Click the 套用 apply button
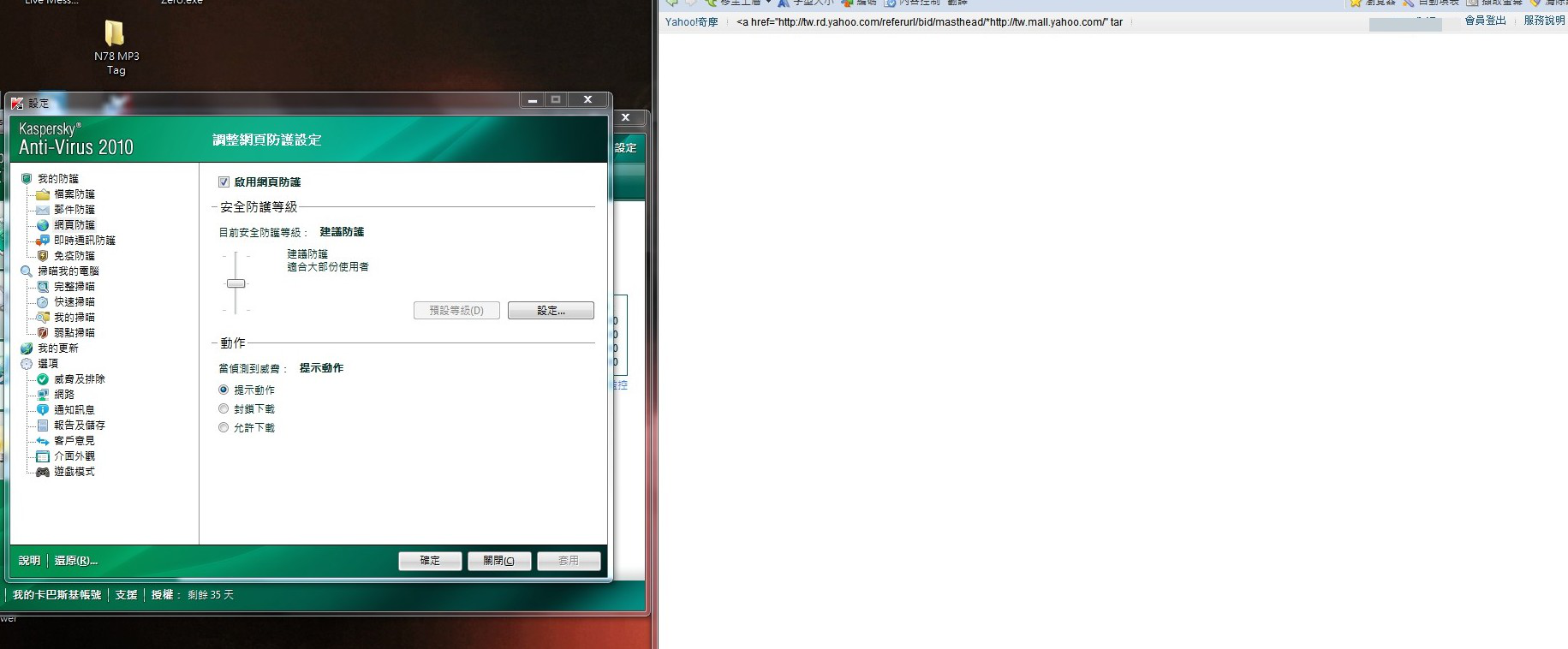Screen dimensions: 1568x649 pos(569,561)
